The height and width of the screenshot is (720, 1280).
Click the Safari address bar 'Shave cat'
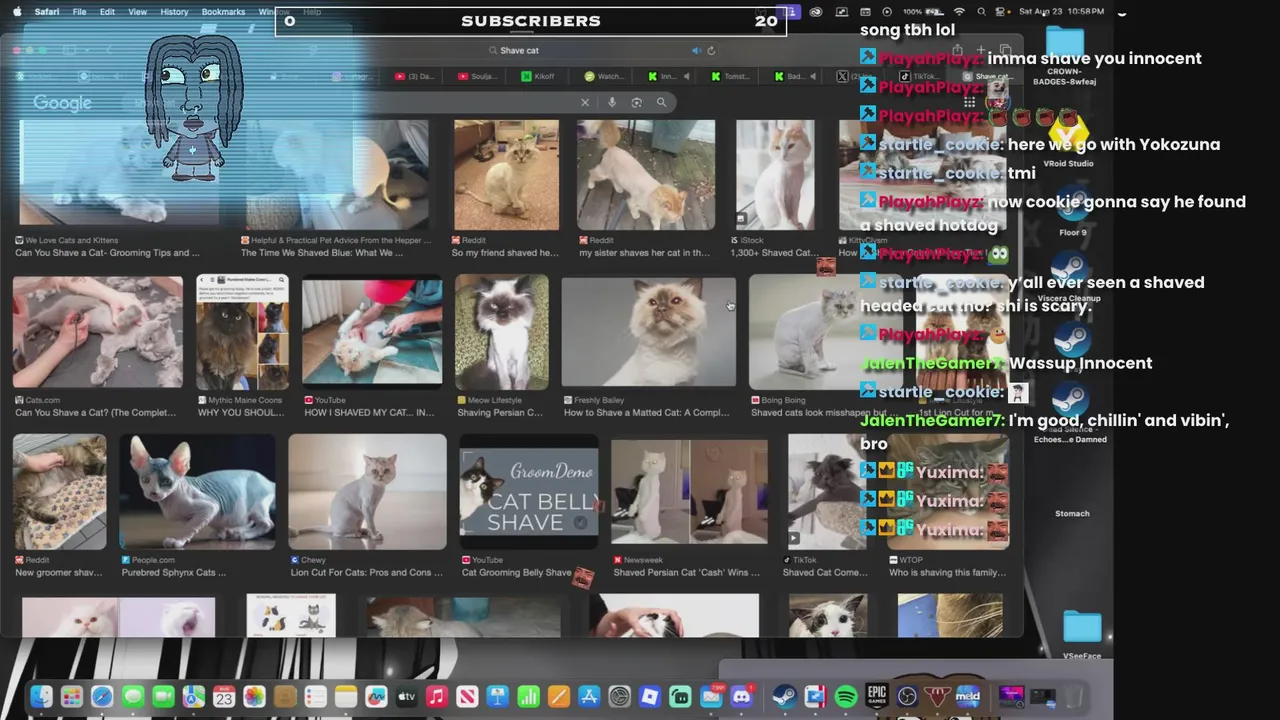pyautogui.click(x=520, y=50)
